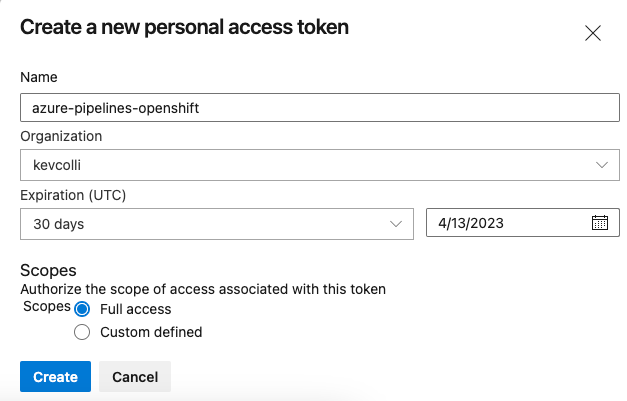Select the Full access radio button

pyautogui.click(x=83, y=309)
